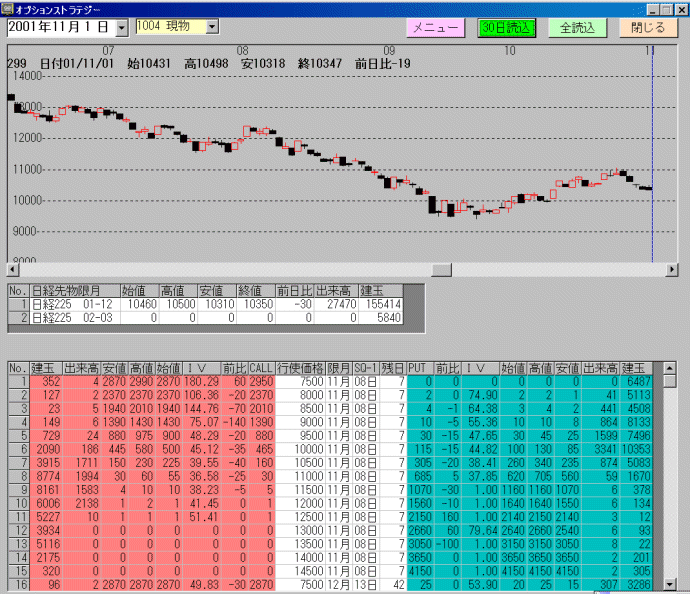The width and height of the screenshot is (690, 594).
Task: Click the SQ-1 column header
Action: (366, 368)
